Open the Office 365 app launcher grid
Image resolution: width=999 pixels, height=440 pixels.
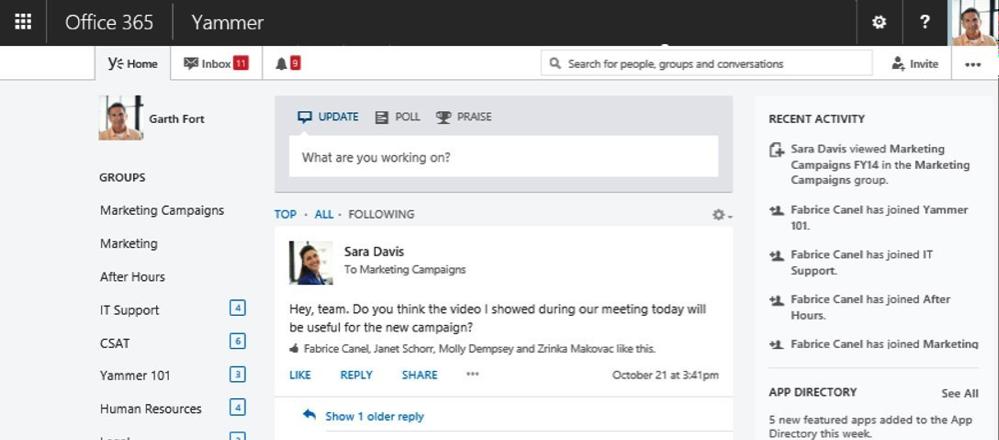coord(23,22)
